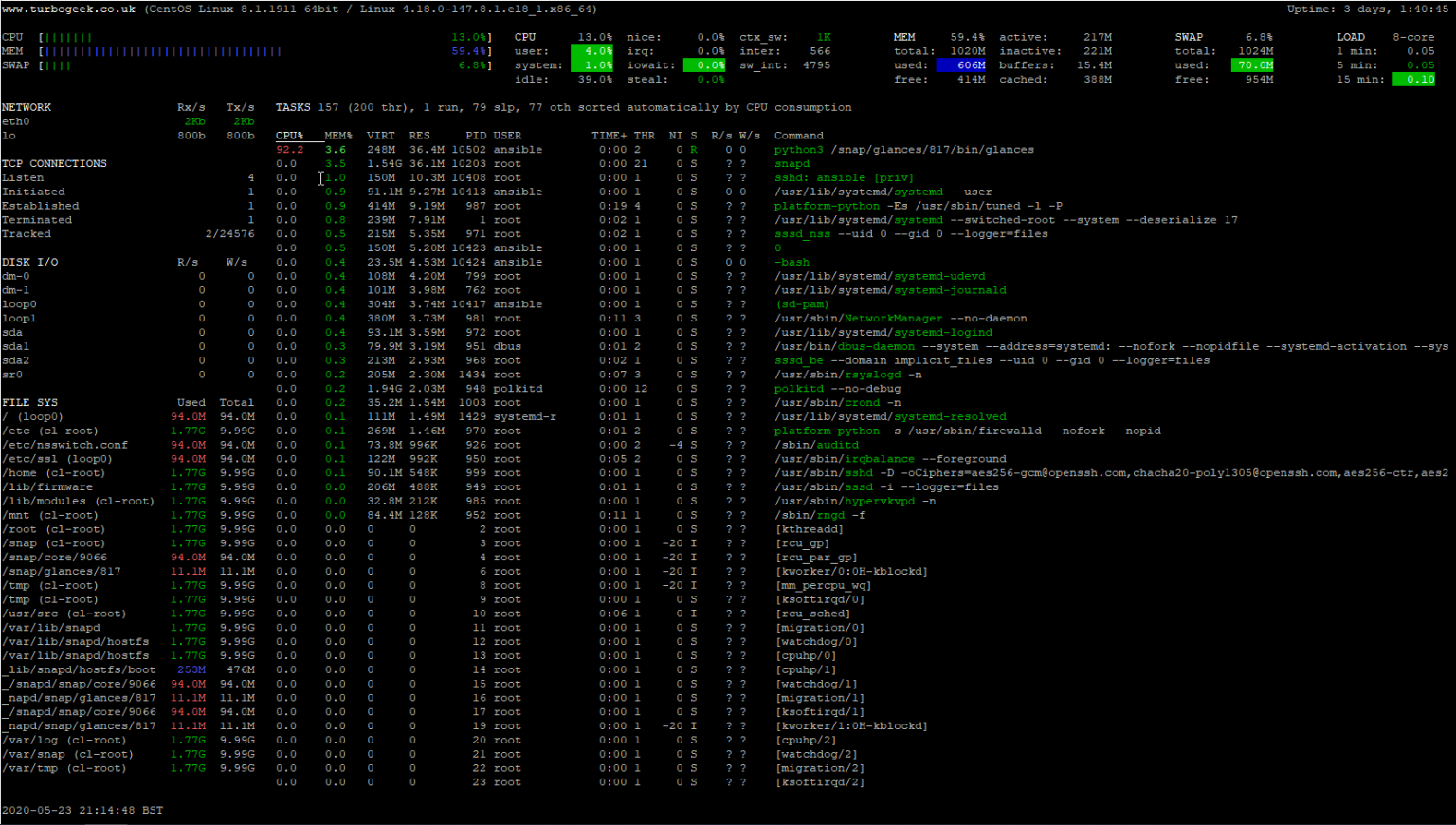Select the highlighted iowait 0.0% value

pyautogui.click(x=704, y=65)
